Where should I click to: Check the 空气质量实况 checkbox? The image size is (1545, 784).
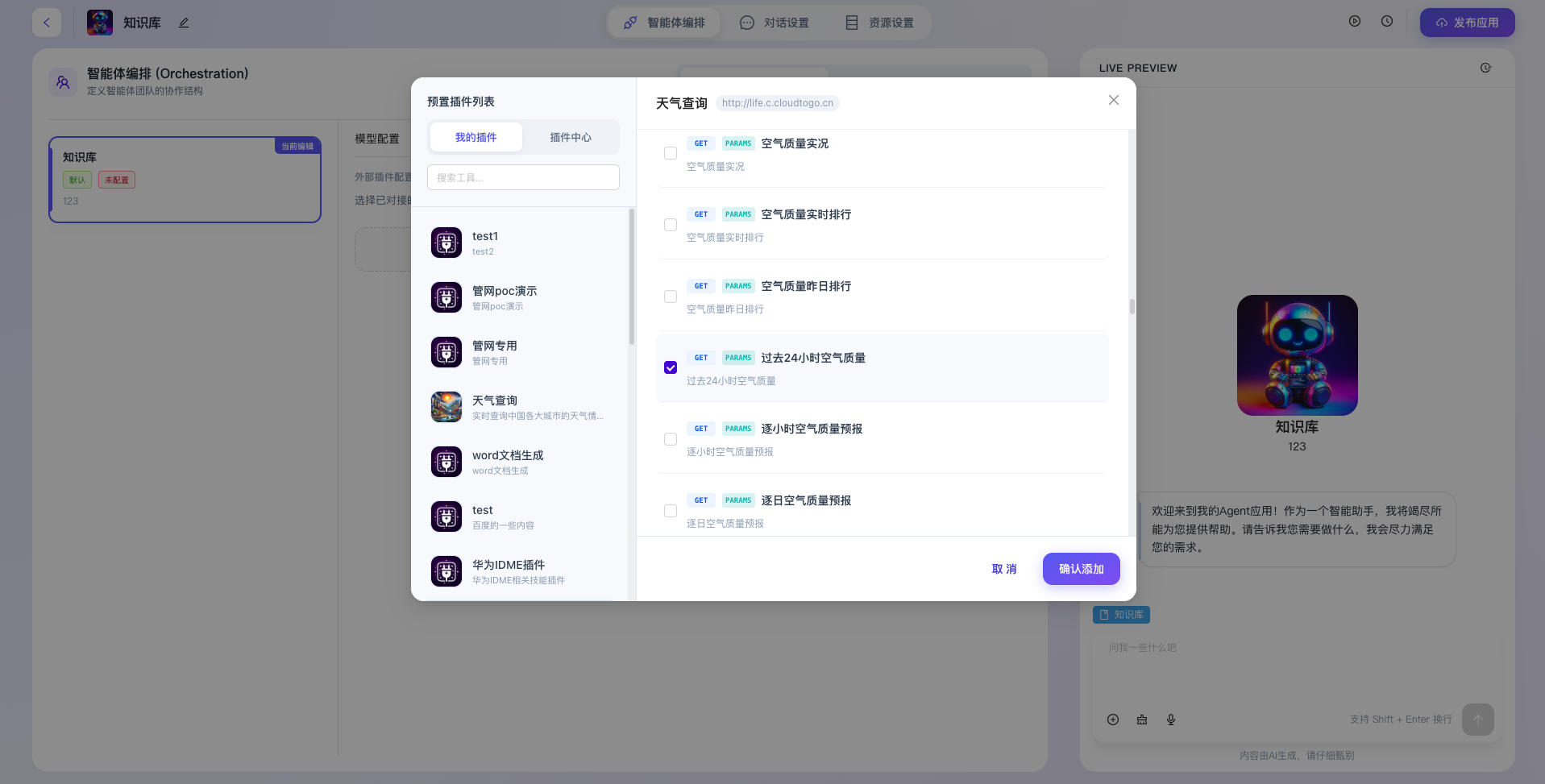[x=671, y=153]
